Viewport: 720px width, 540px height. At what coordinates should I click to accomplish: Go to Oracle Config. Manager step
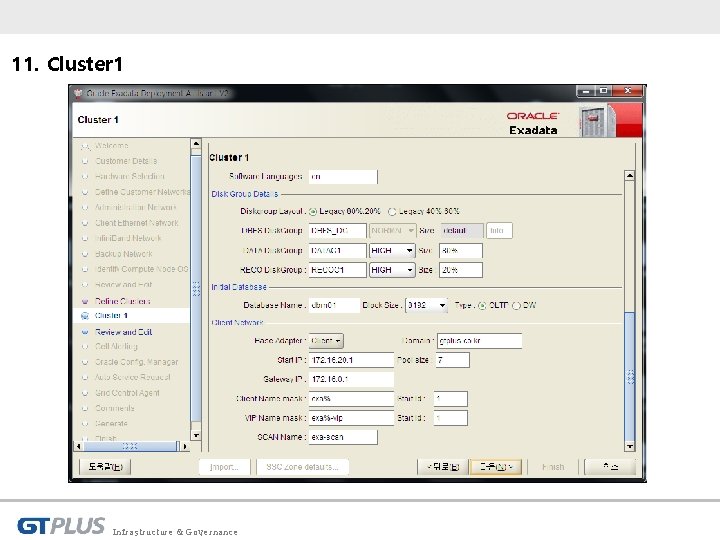click(136, 362)
